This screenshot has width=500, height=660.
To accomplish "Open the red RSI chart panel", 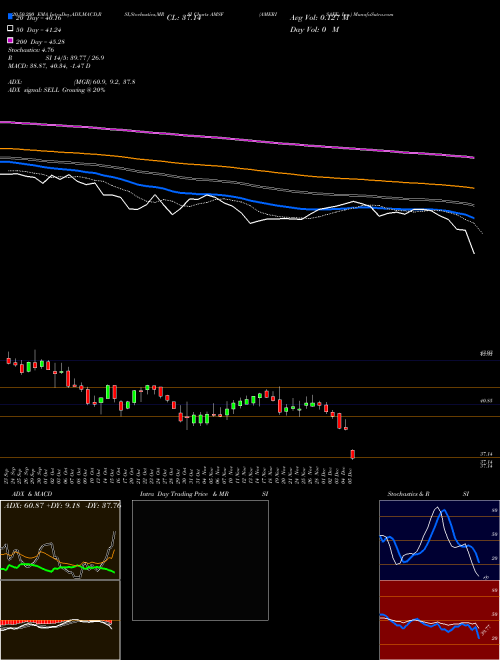I will tap(439, 620).
